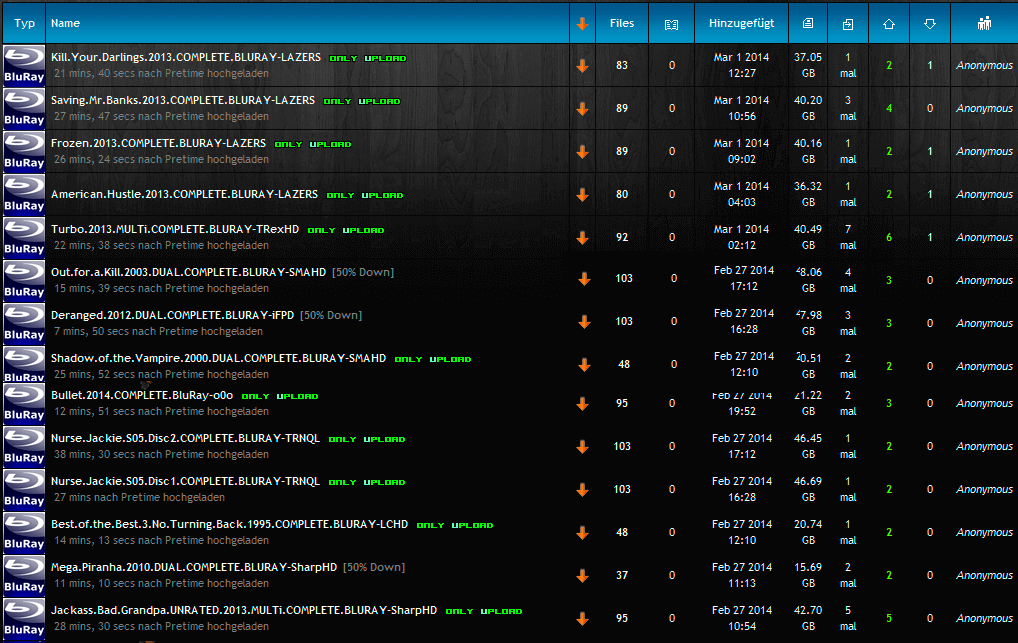
Task: Download Bullet.2014 torrent via orange arrow
Action: tap(582, 403)
